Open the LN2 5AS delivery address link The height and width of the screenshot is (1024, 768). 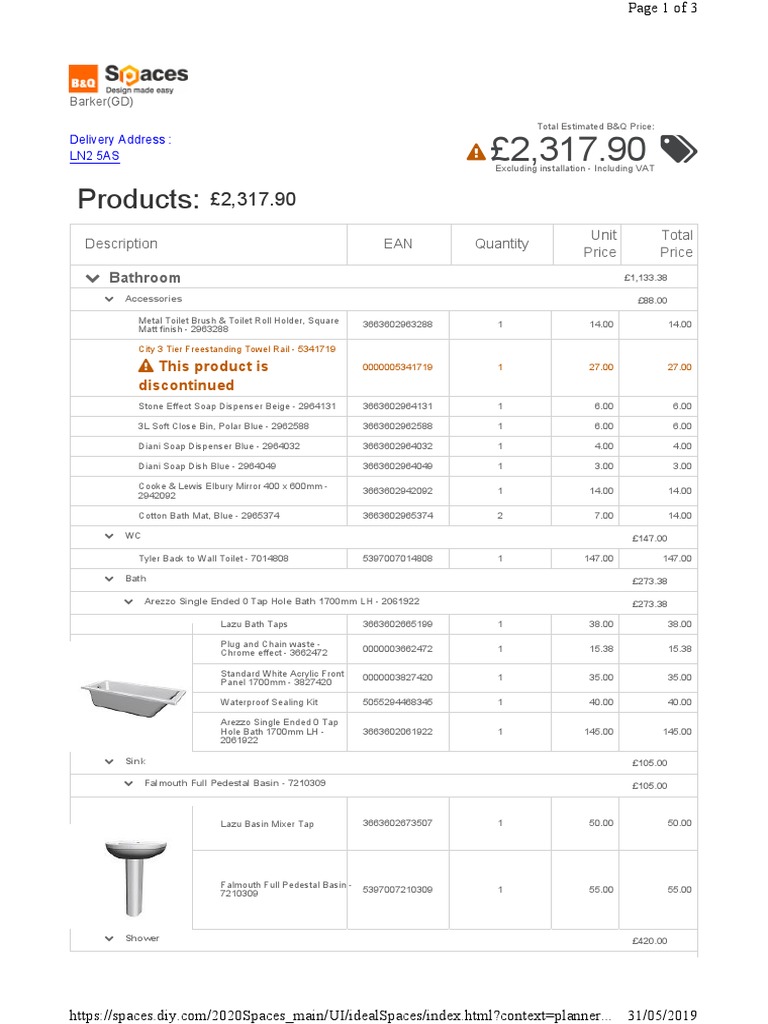click(x=94, y=156)
